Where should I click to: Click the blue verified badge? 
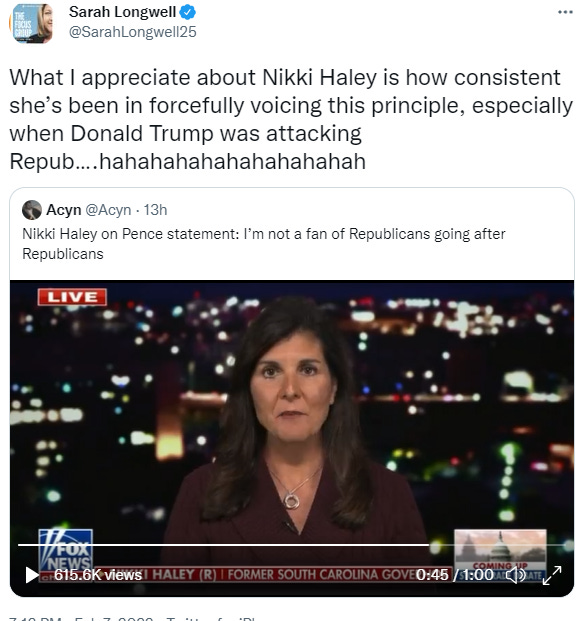coord(188,12)
